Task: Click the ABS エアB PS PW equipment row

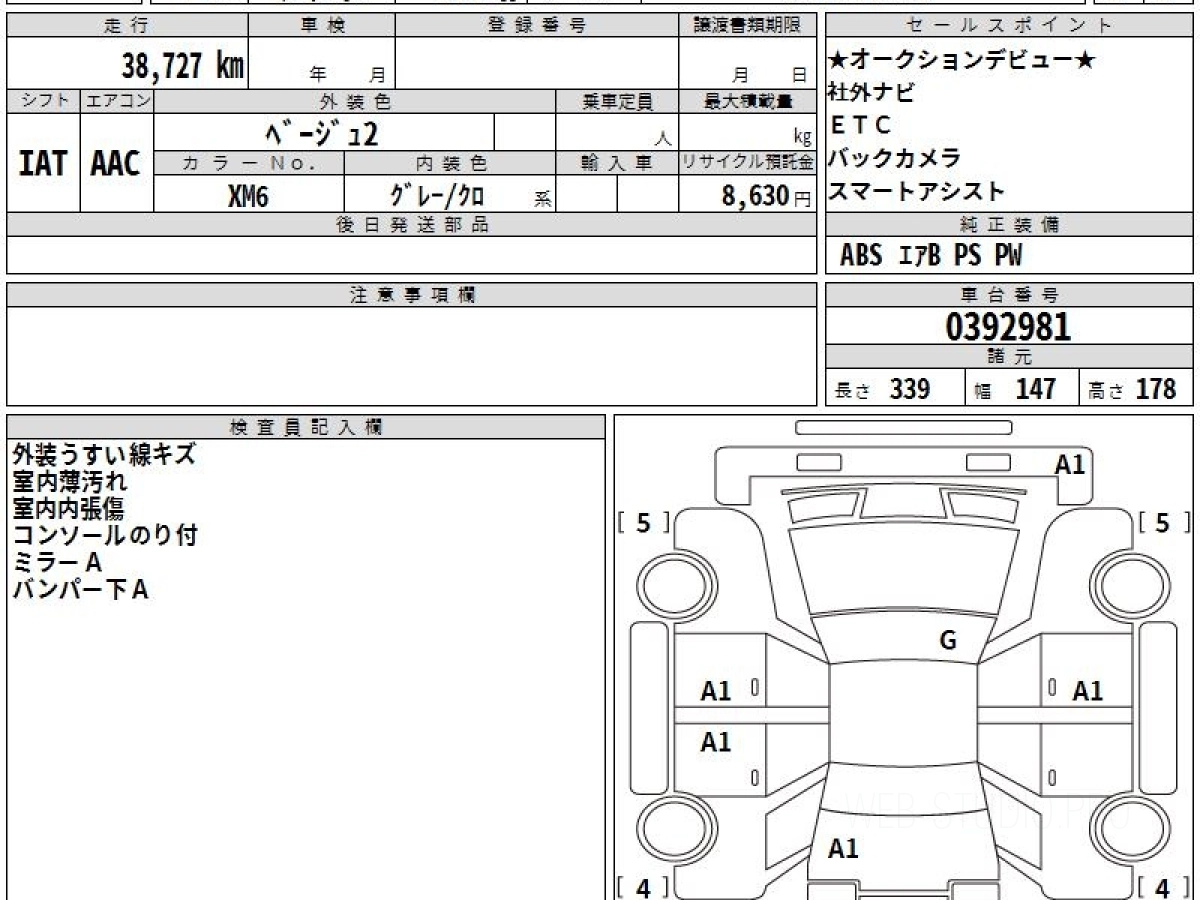Action: click(931, 256)
